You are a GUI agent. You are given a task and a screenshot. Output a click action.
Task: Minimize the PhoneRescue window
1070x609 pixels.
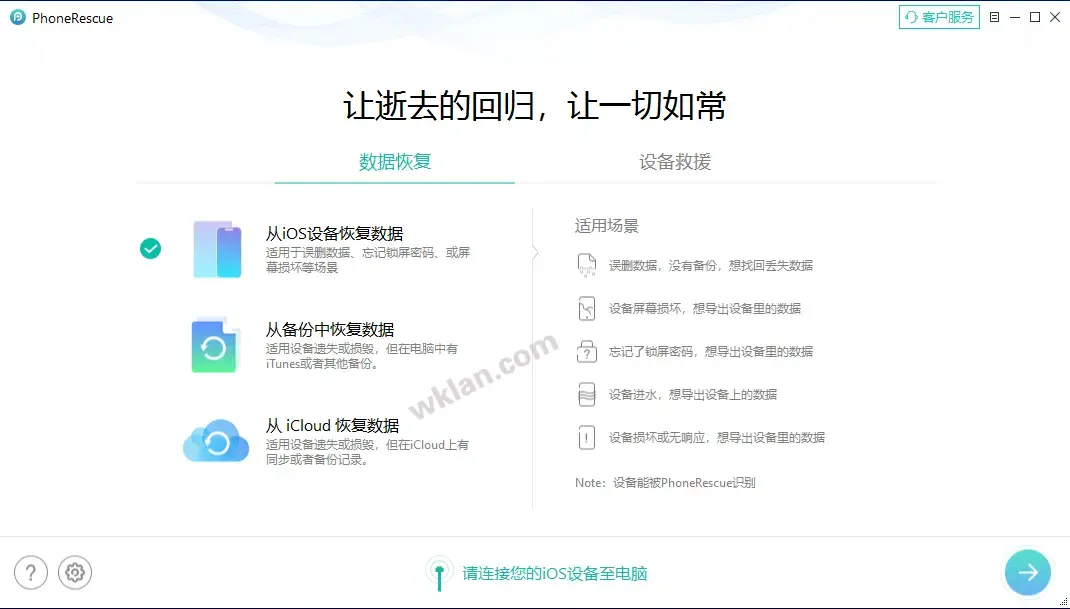[1015, 17]
